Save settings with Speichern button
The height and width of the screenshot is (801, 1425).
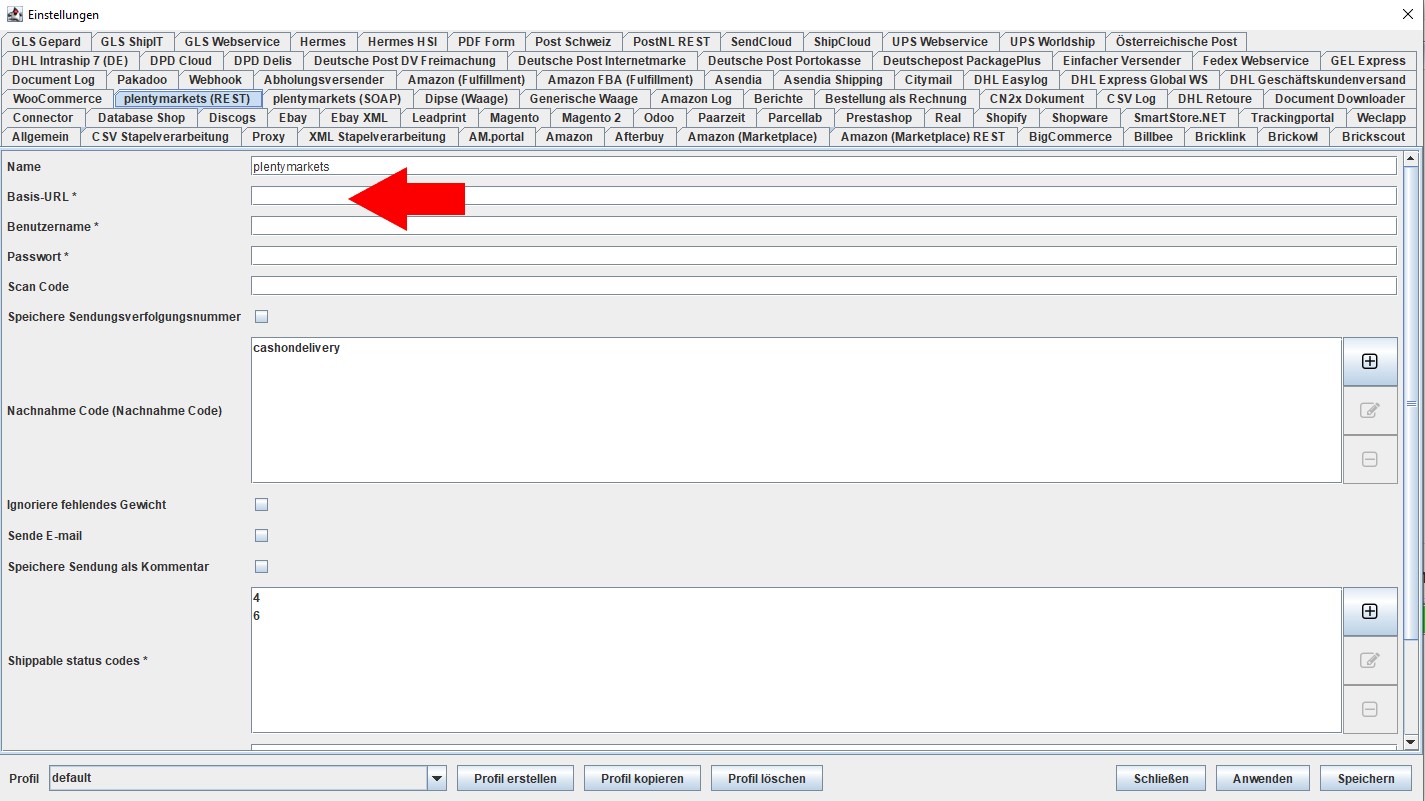pyautogui.click(x=1366, y=778)
